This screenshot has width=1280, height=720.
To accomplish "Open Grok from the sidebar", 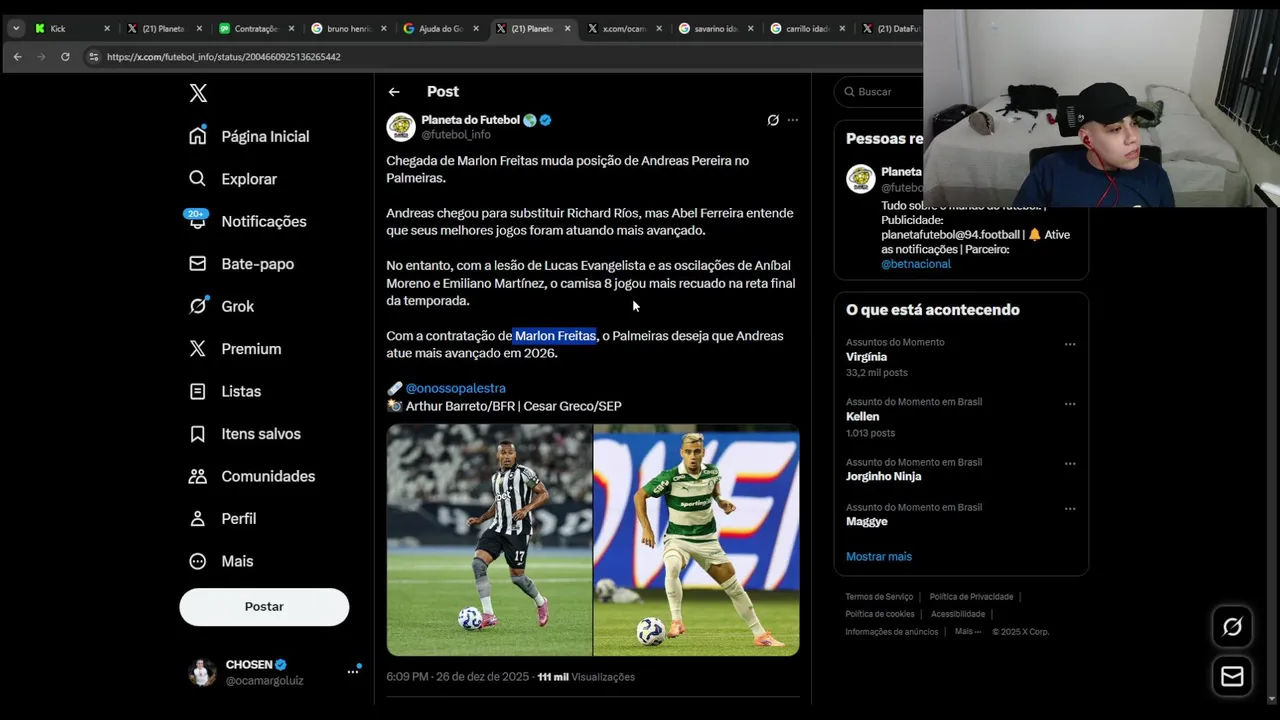I will [222, 306].
